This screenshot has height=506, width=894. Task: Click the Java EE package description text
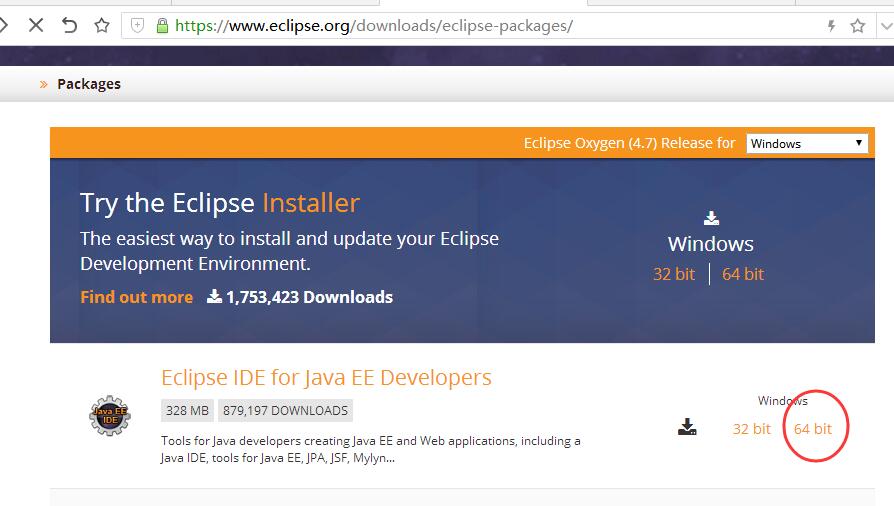[371, 449]
